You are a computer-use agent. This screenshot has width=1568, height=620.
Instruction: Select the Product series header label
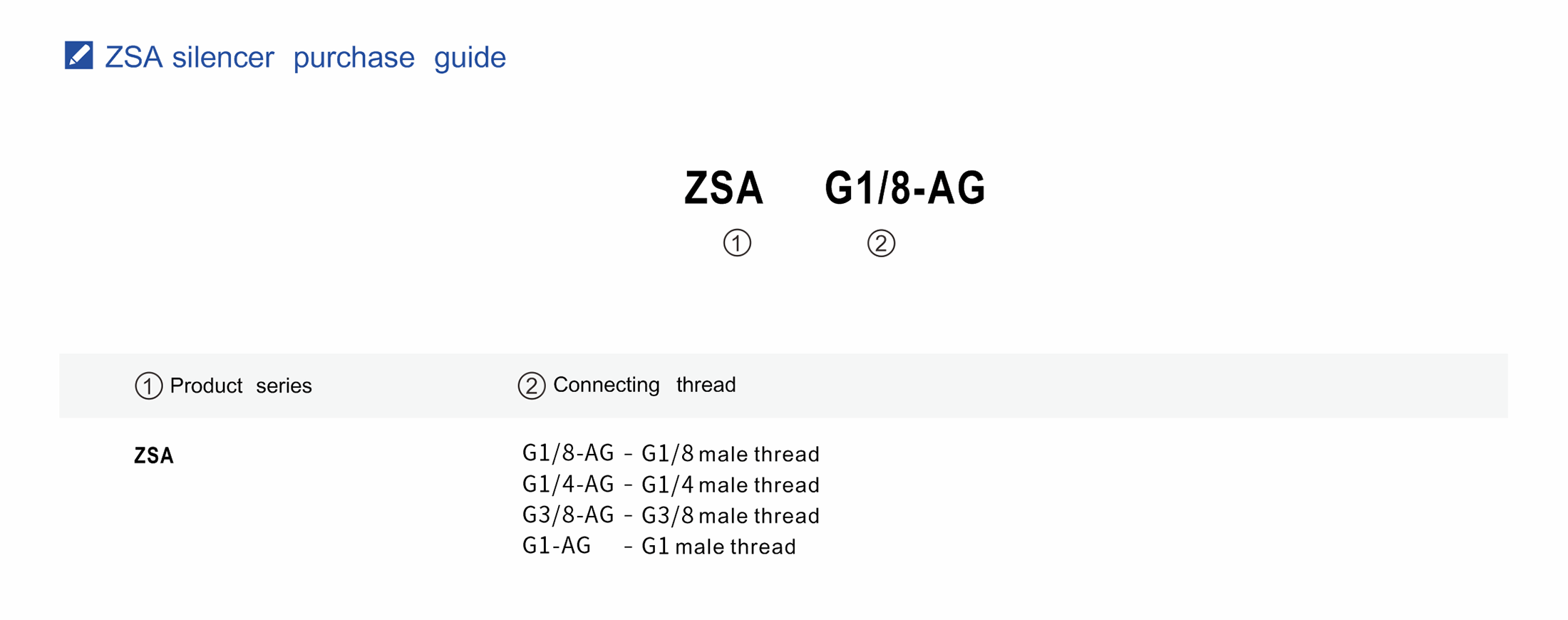click(x=241, y=386)
